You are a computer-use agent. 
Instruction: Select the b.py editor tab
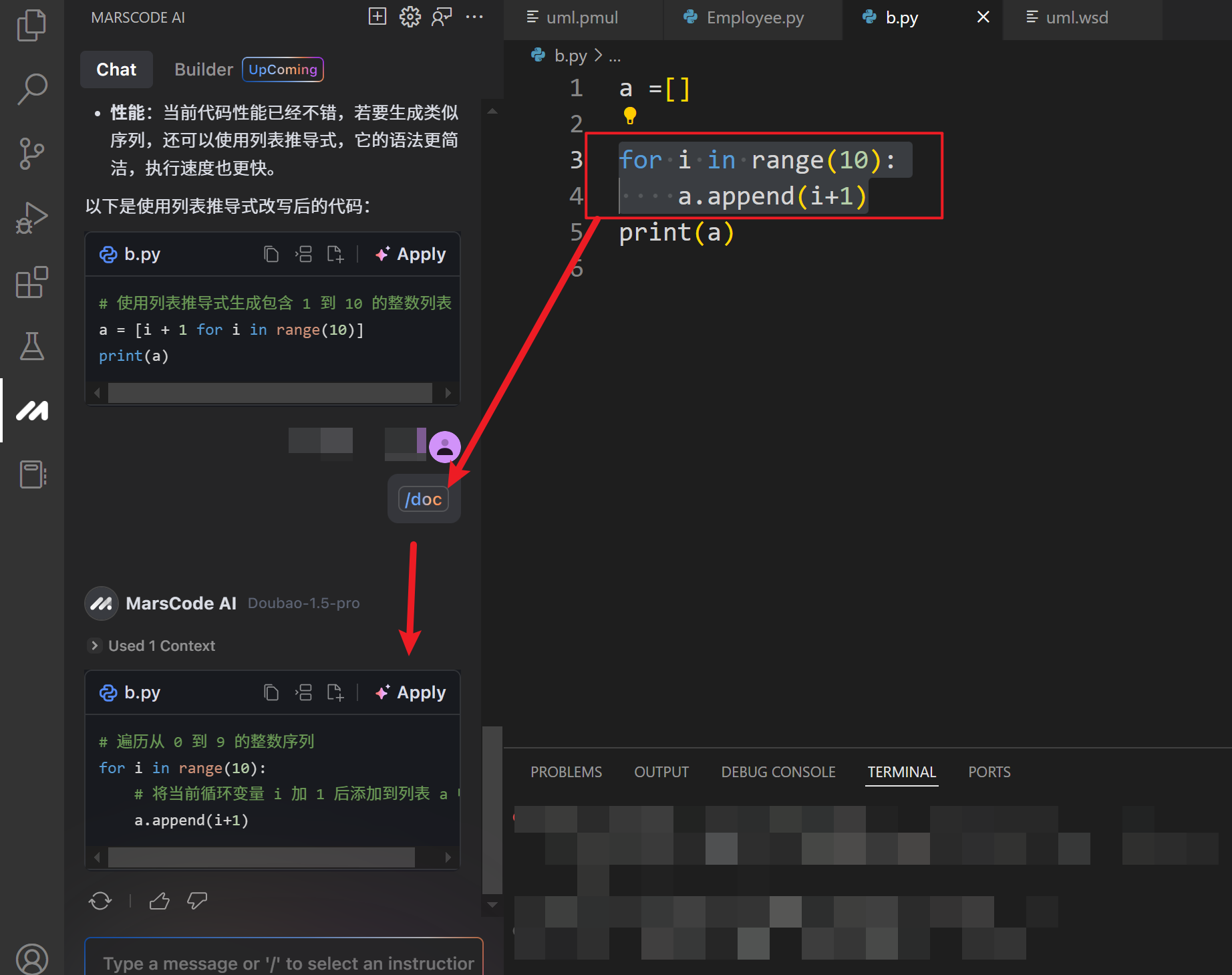tap(902, 18)
